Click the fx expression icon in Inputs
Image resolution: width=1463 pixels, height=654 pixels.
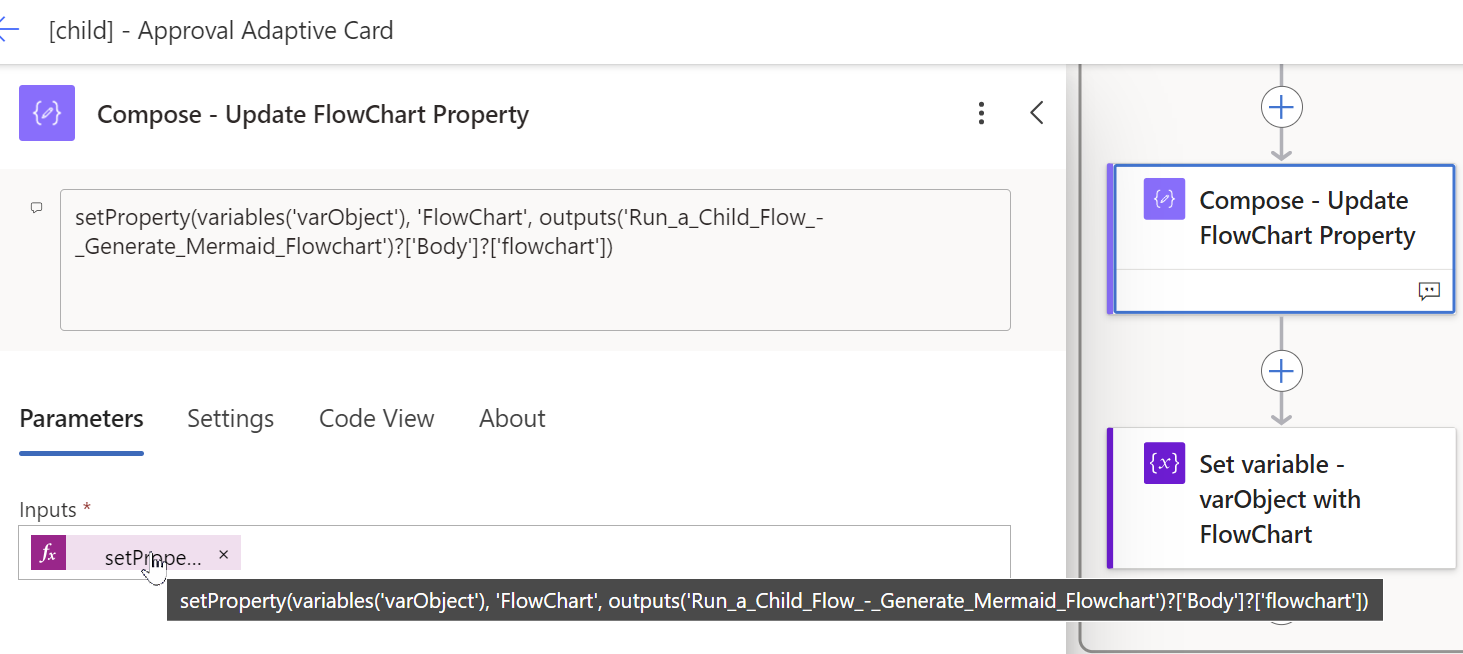48,554
